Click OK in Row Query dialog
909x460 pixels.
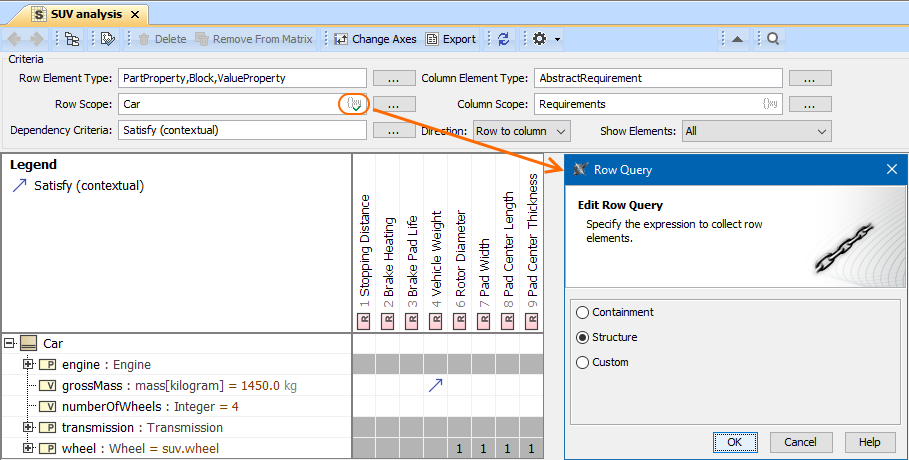click(x=734, y=442)
